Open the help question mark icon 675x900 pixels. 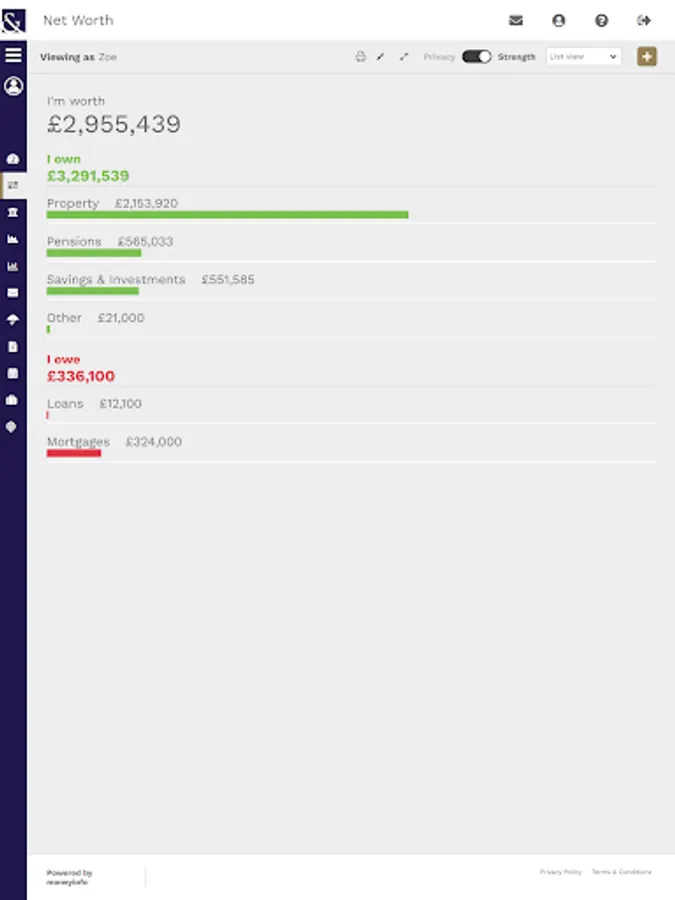[600, 20]
